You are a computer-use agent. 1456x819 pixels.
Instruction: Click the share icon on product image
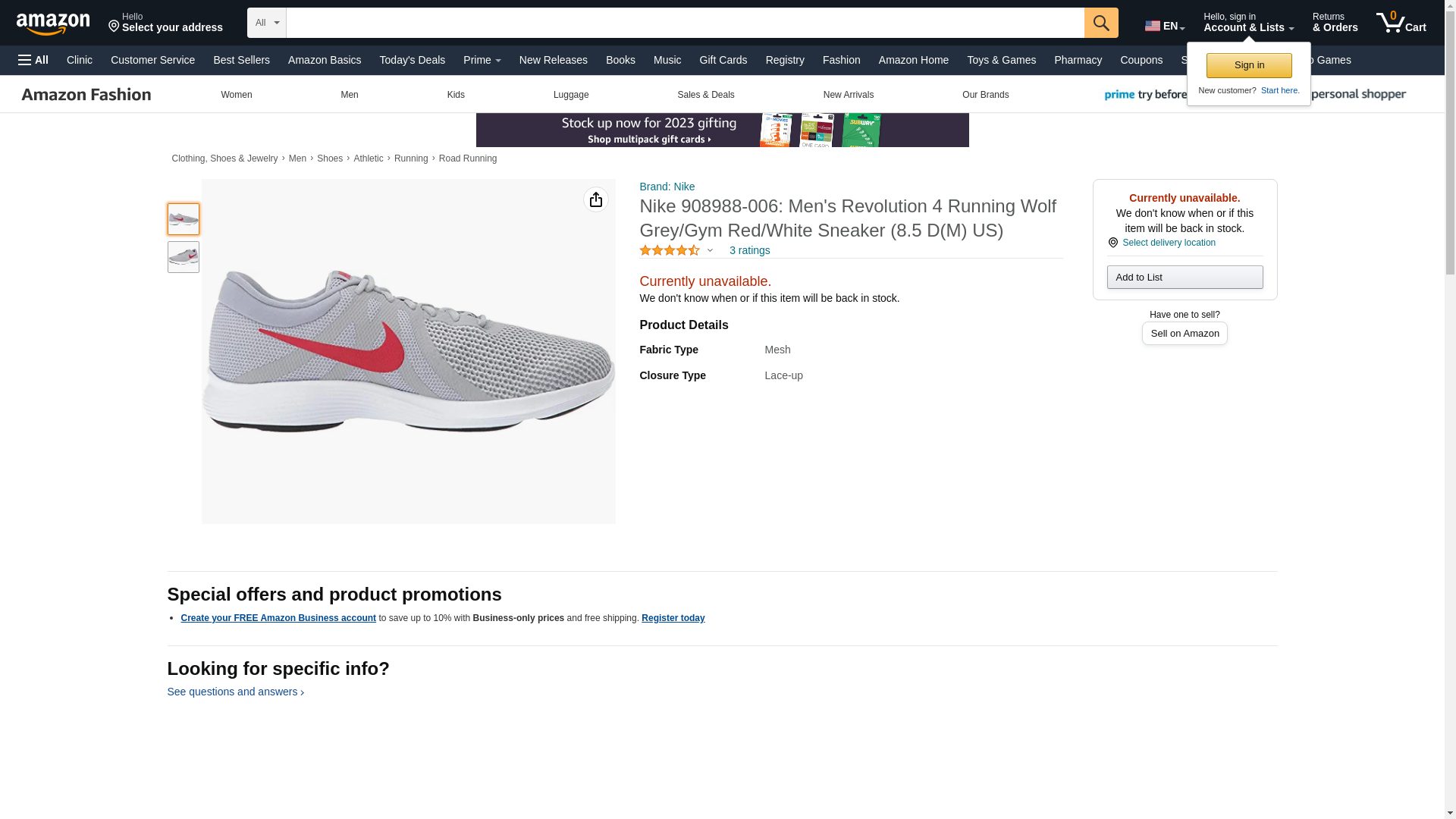(595, 199)
